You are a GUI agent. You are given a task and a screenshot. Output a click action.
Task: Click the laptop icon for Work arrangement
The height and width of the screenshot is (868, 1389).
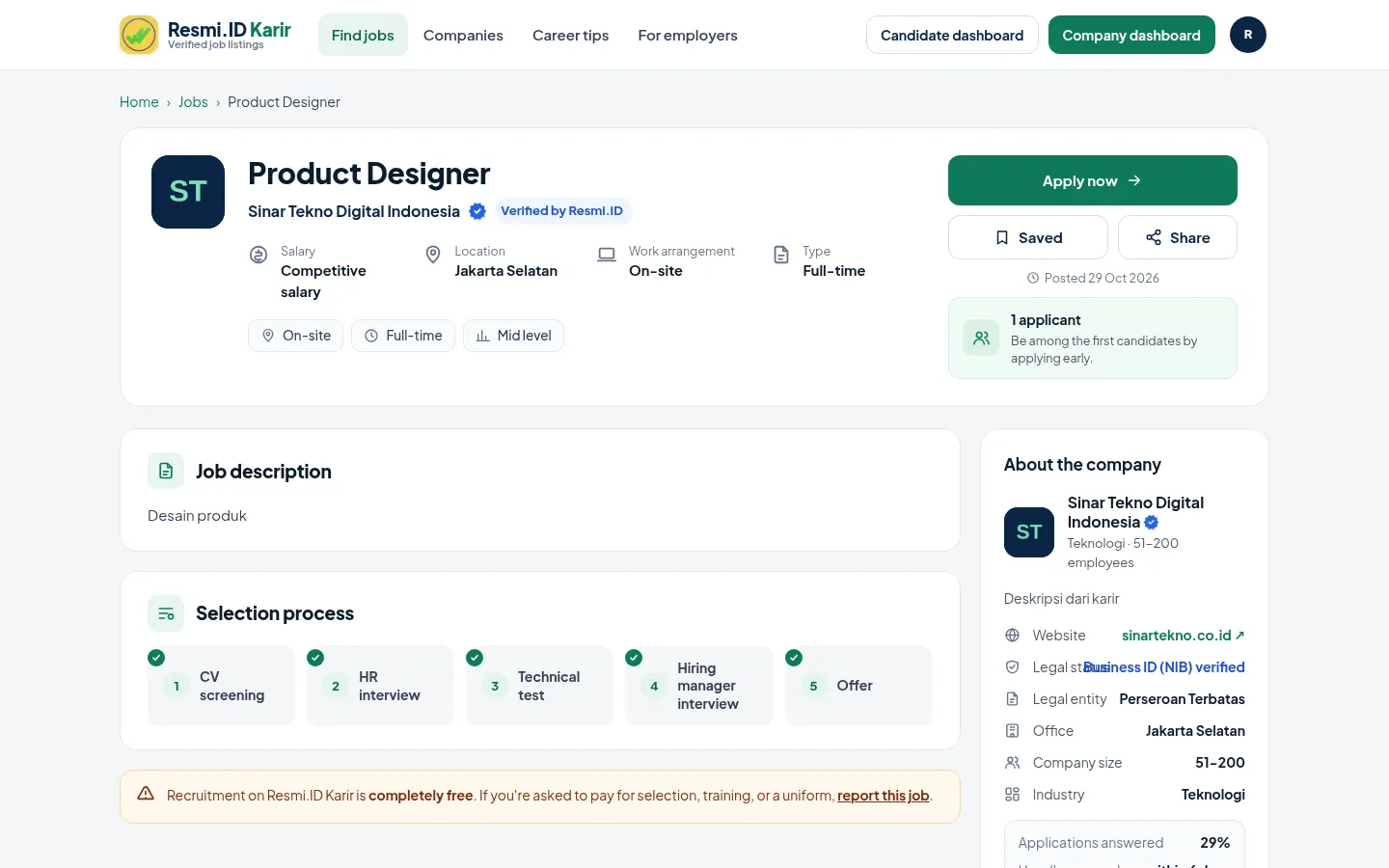coord(607,255)
